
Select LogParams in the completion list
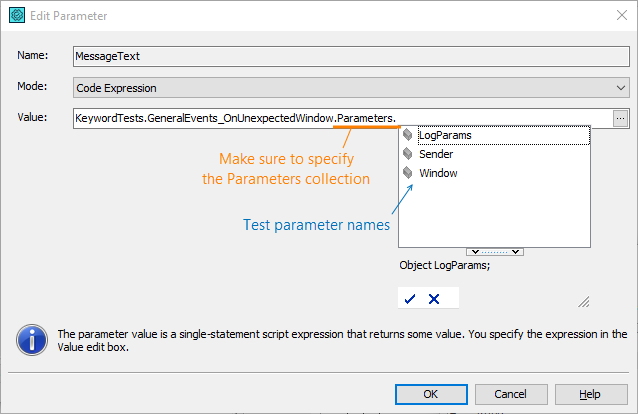click(446, 135)
